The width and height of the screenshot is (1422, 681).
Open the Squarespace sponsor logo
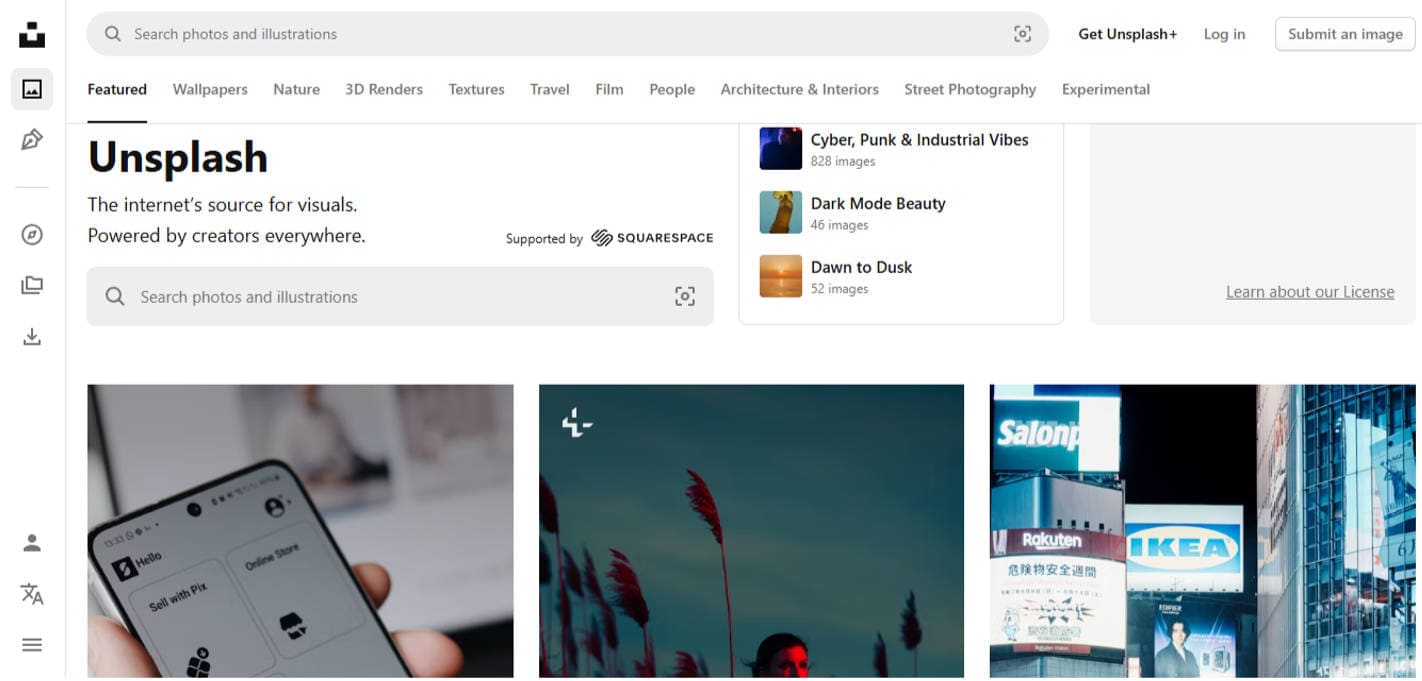pyautogui.click(x=652, y=238)
